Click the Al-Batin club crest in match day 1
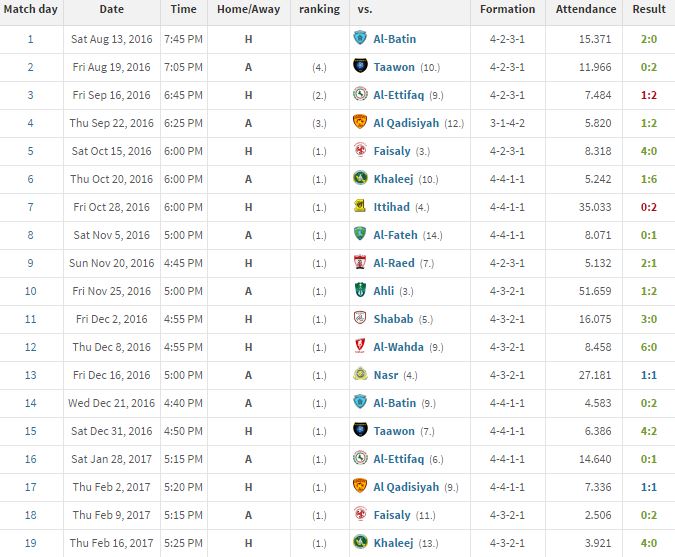 [x=360, y=38]
